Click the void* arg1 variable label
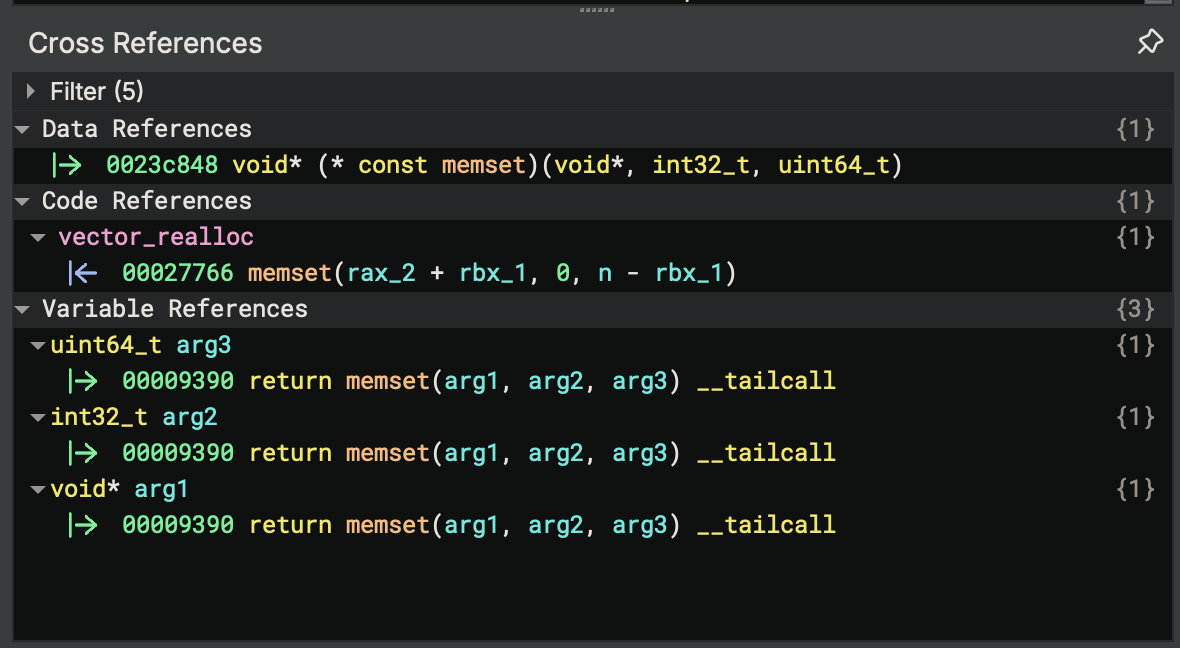This screenshot has height=648, width=1180. pos(119,489)
